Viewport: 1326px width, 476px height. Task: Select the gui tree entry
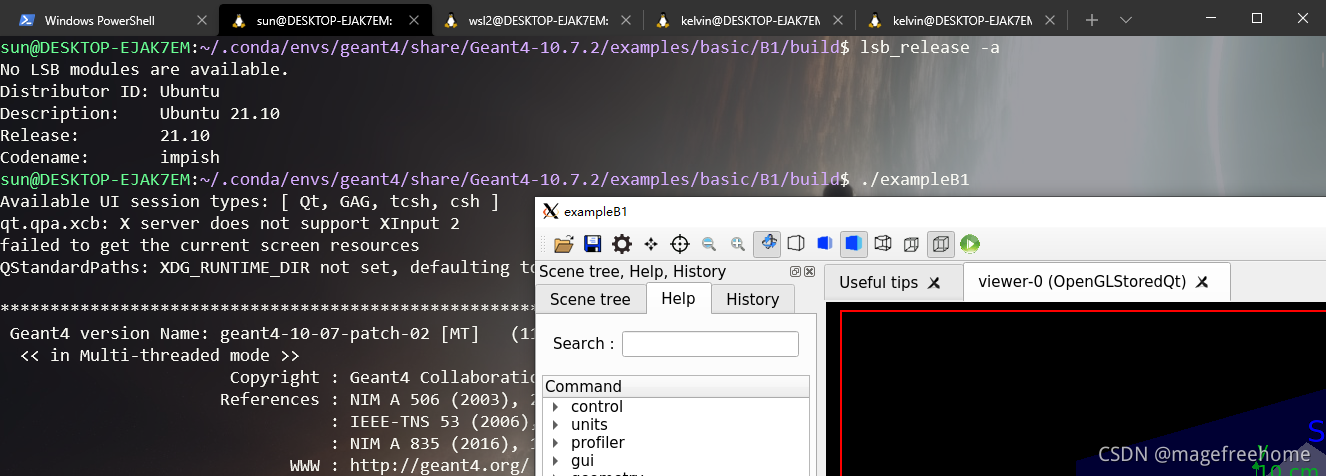582,460
